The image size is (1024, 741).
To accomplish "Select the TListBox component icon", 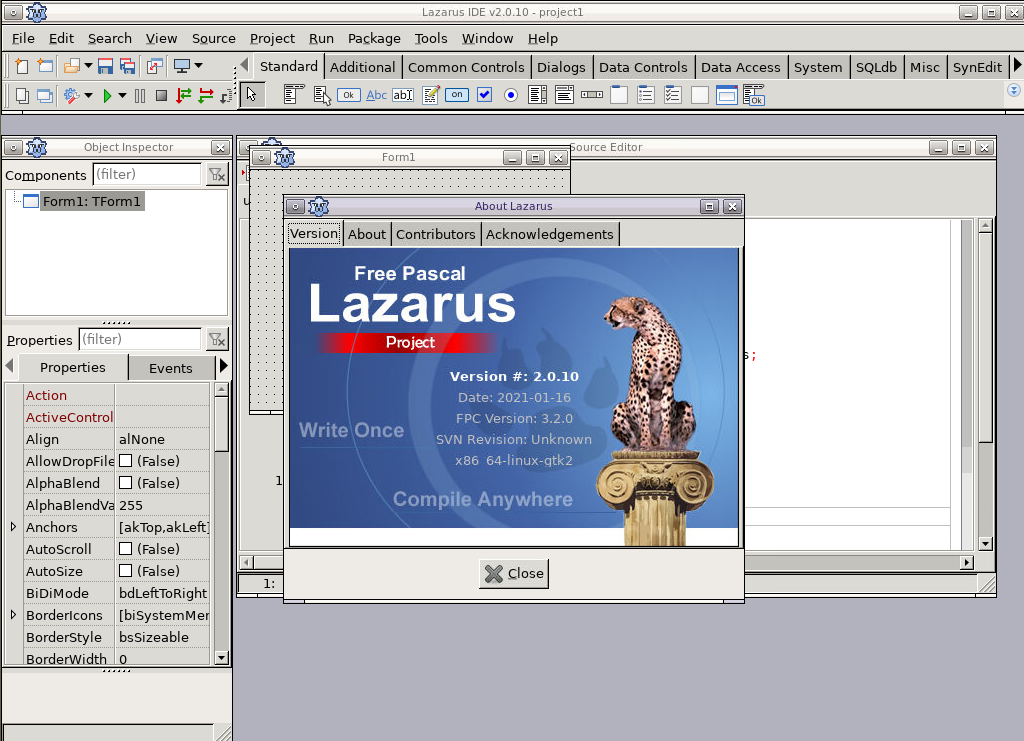I will click(x=537, y=95).
